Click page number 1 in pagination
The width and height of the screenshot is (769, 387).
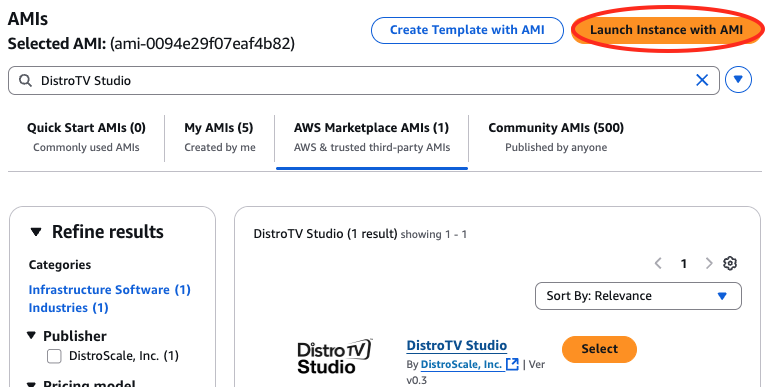pos(683,264)
